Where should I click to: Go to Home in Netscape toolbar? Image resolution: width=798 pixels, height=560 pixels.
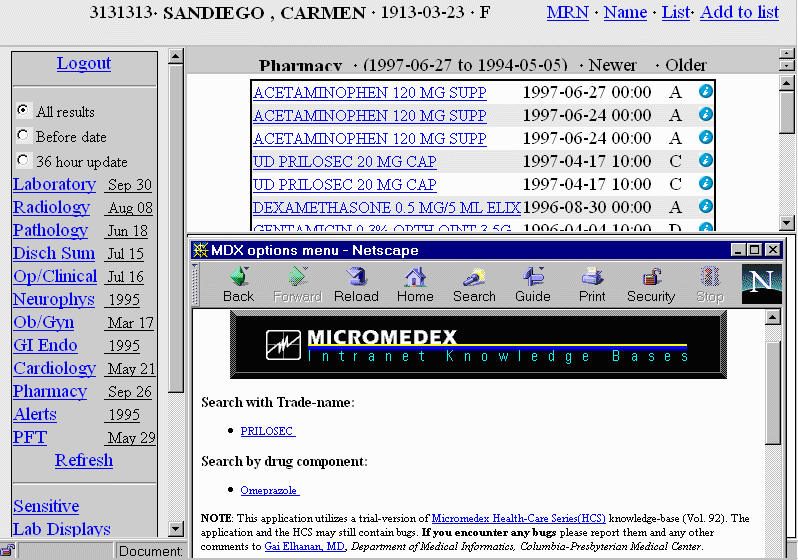[415, 284]
